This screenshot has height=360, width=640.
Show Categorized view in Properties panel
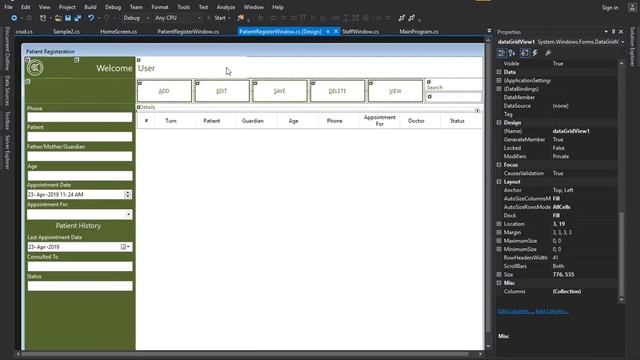[502, 53]
